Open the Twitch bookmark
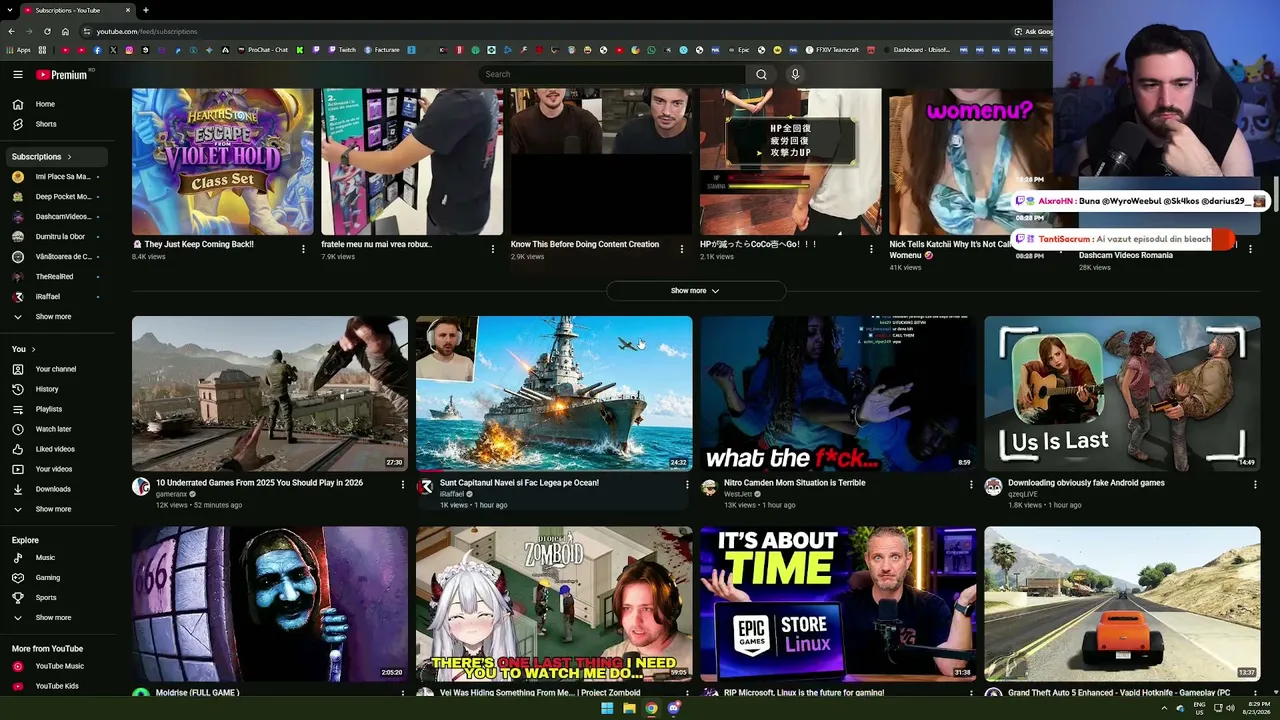Screen dimensions: 1280x720 (342, 50)
